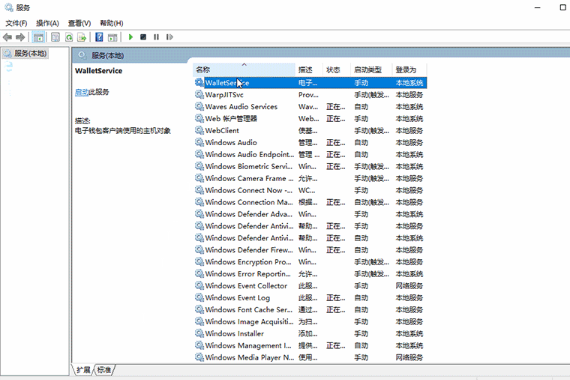Image resolution: width=570 pixels, height=380 pixels.
Task: Select the Windows Audio service
Action: (310, 143)
